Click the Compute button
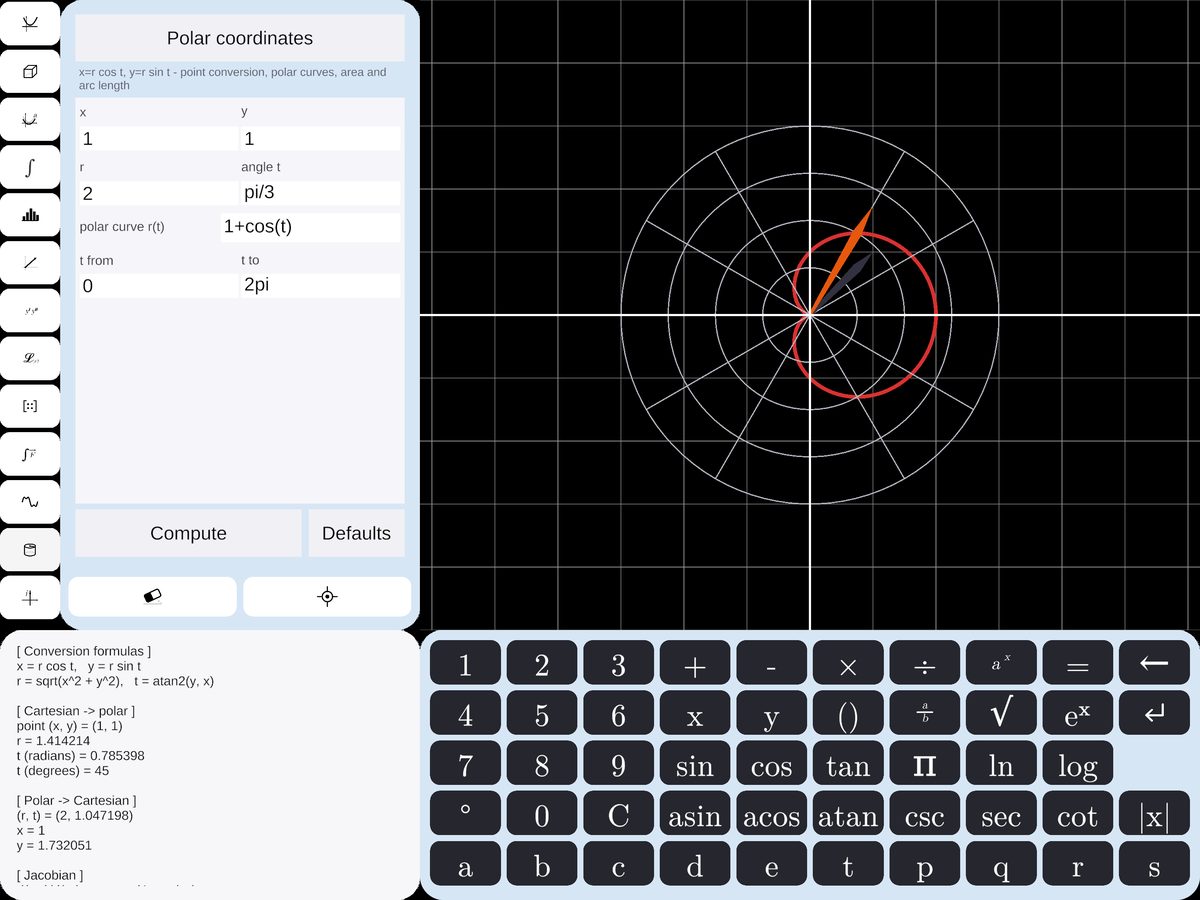The width and height of the screenshot is (1200, 900). [188, 533]
